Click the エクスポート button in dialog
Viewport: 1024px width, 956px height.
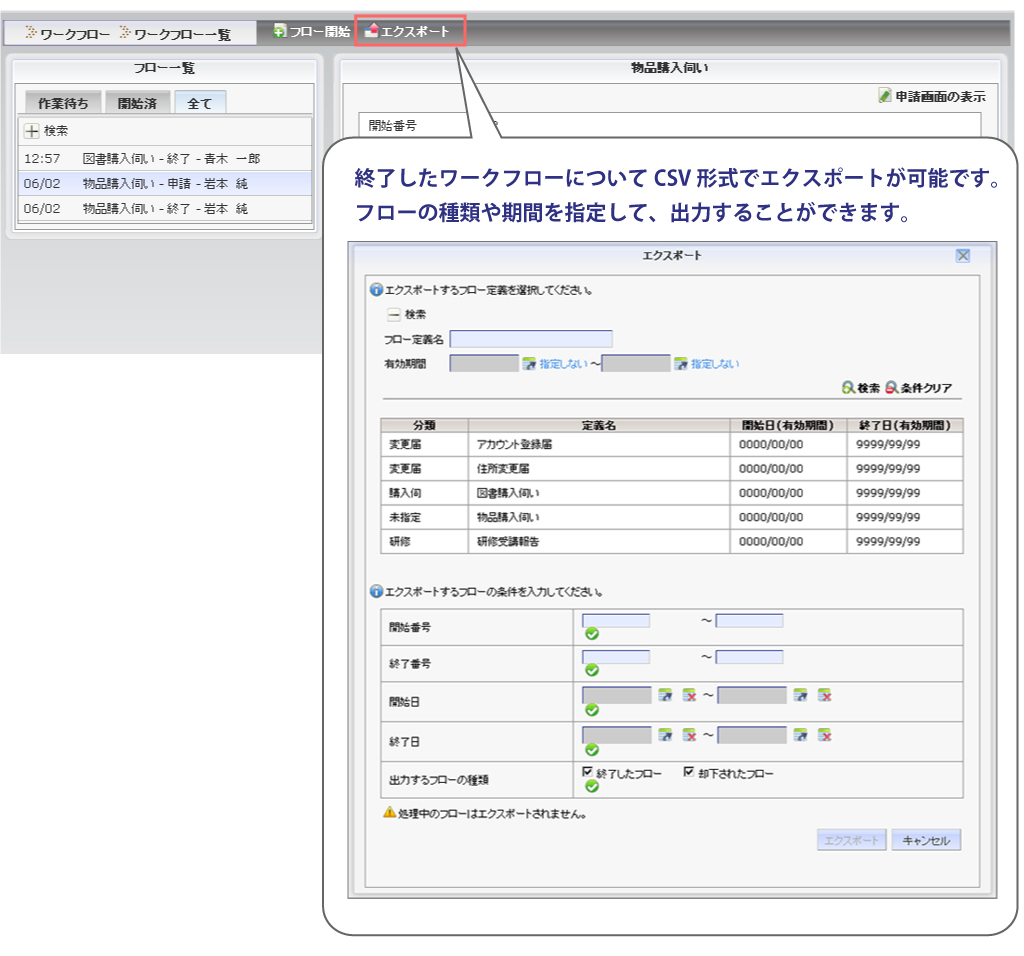coord(851,840)
